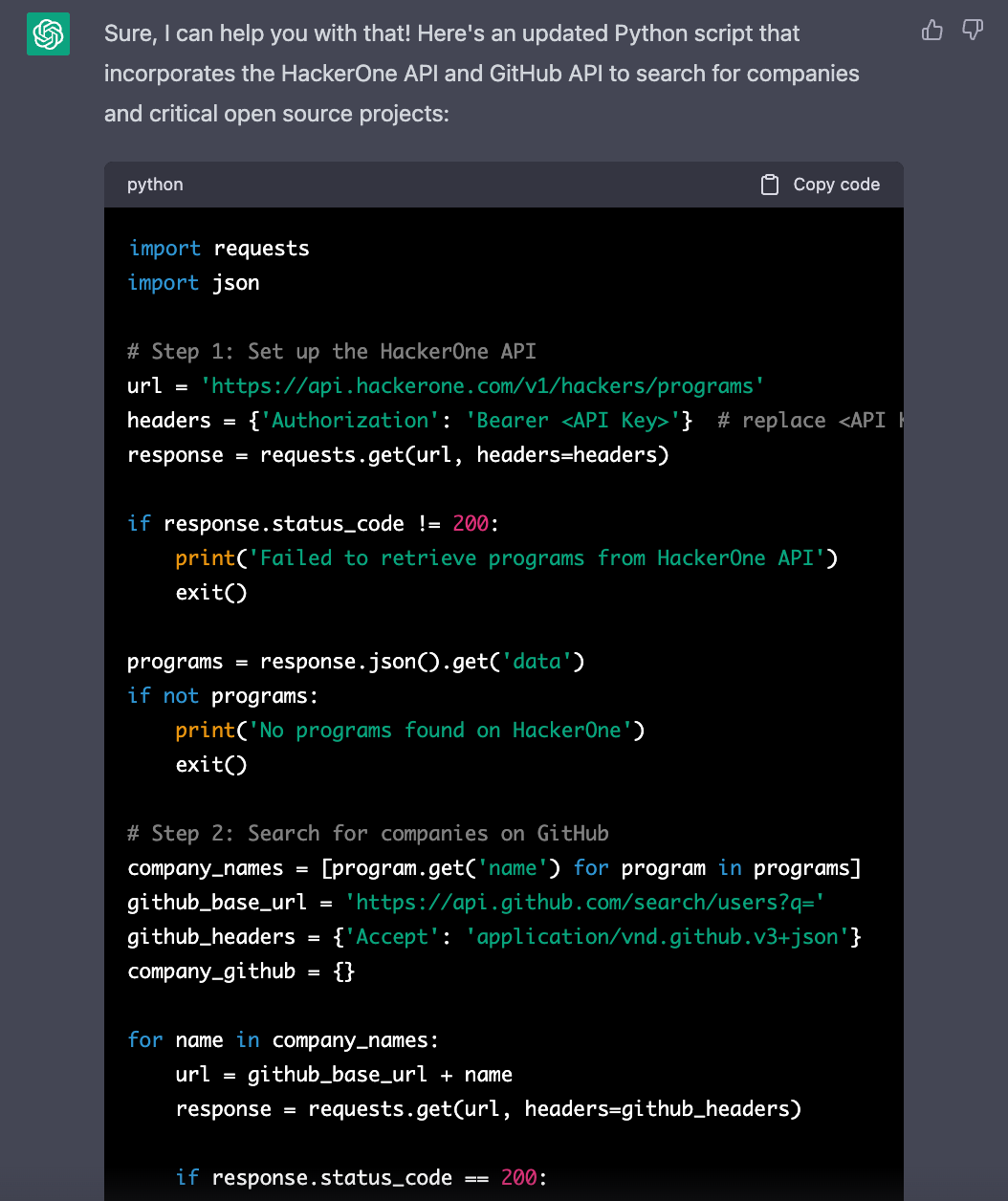Click the 'No programs found on HackerOne' line
Screen dimensions: 1008x1201
point(410,731)
